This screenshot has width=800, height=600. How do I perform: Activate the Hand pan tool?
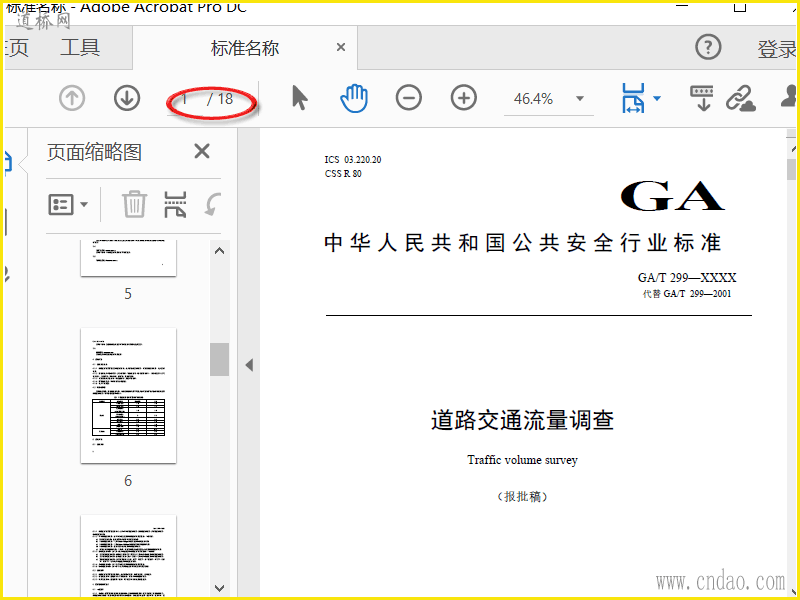pos(354,98)
